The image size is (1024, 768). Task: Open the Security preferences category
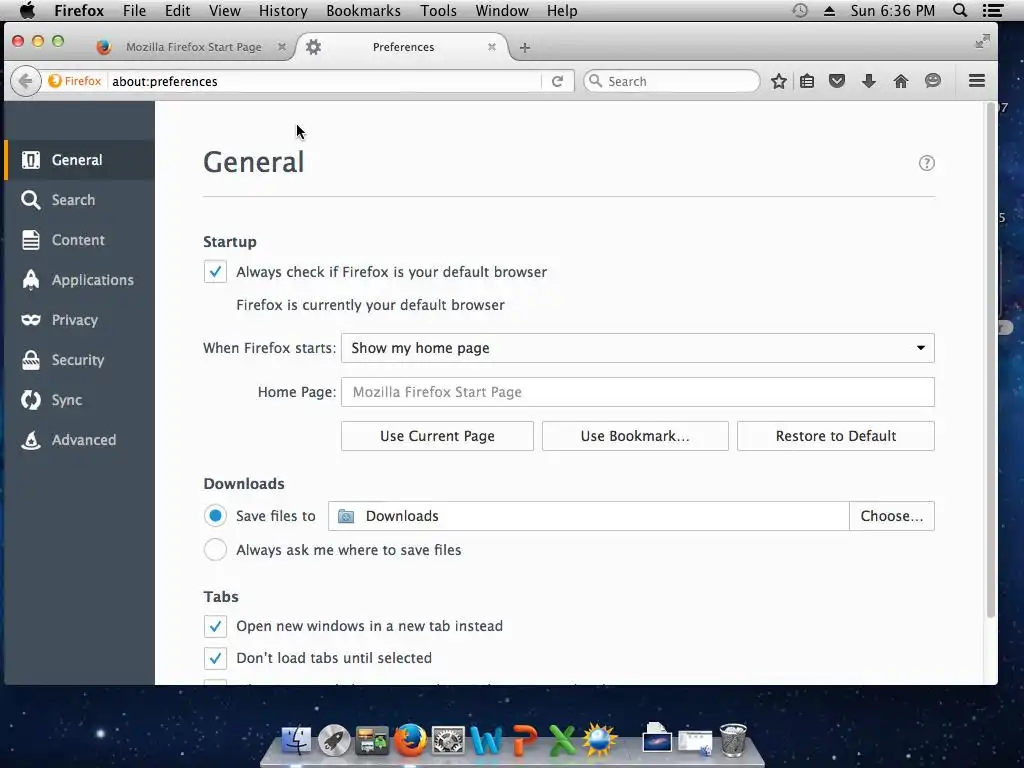[x=79, y=360]
